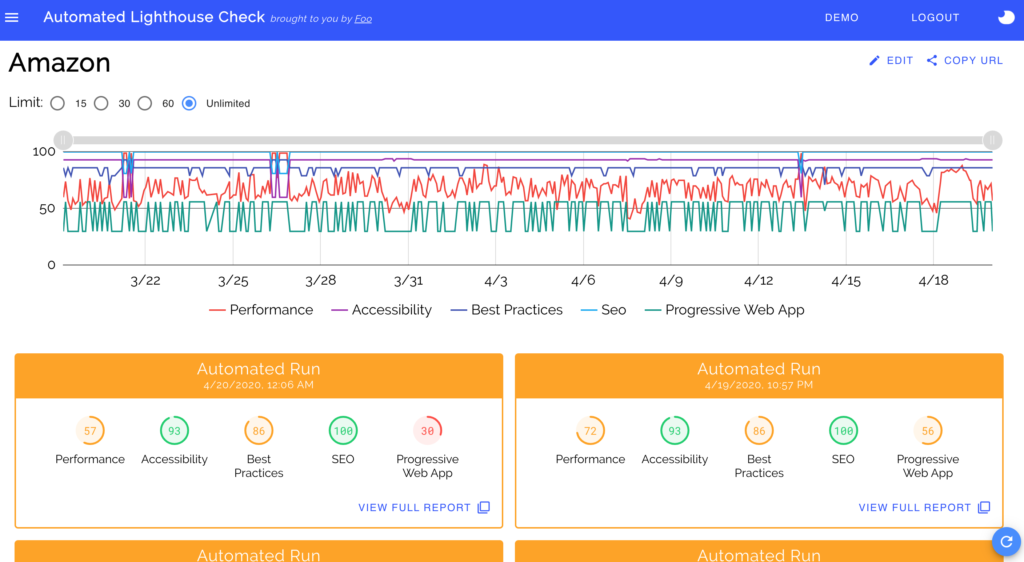Viewport: 1024px width, 562px height.
Task: Click SEO 100 gauge in 4/19/2020 run
Action: [843, 431]
